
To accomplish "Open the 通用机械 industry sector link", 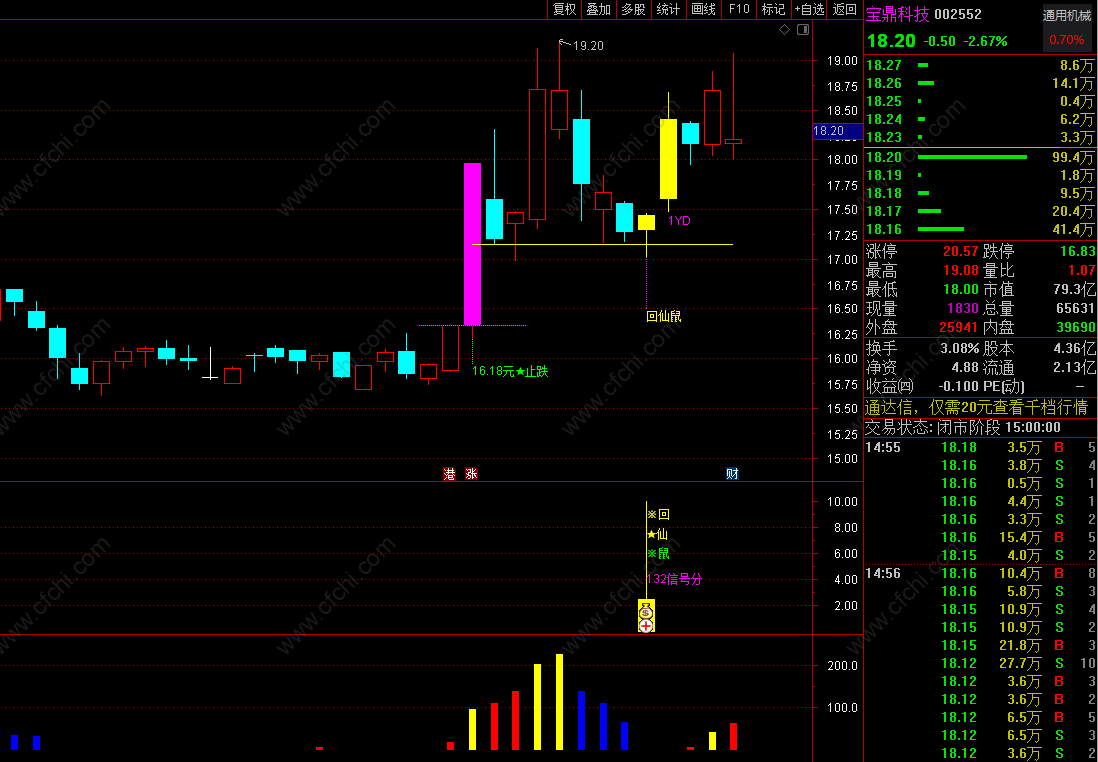I will (x=1067, y=16).
